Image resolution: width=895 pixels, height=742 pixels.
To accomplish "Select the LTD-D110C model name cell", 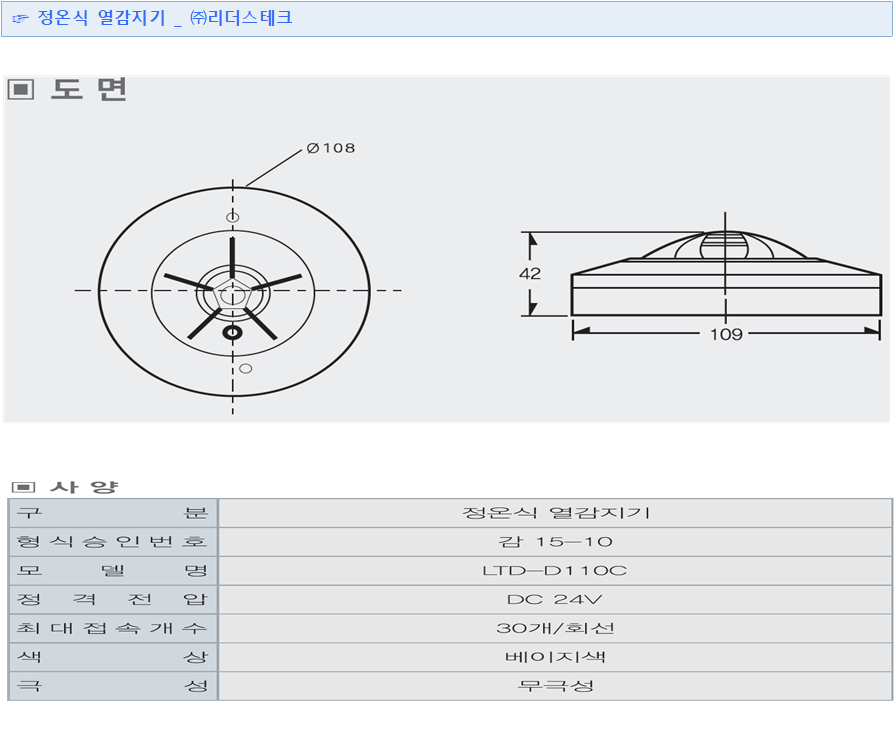I will (555, 571).
